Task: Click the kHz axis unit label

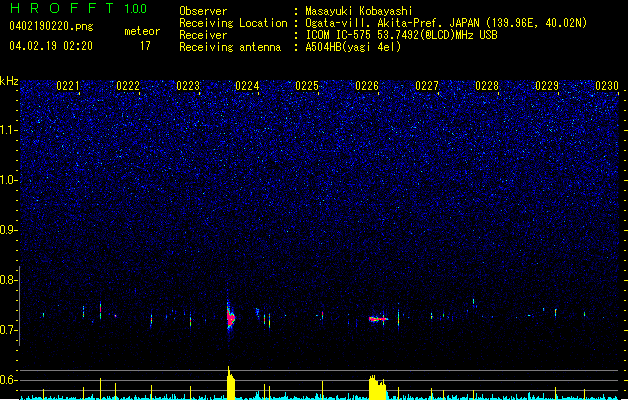Action: click(x=9, y=81)
